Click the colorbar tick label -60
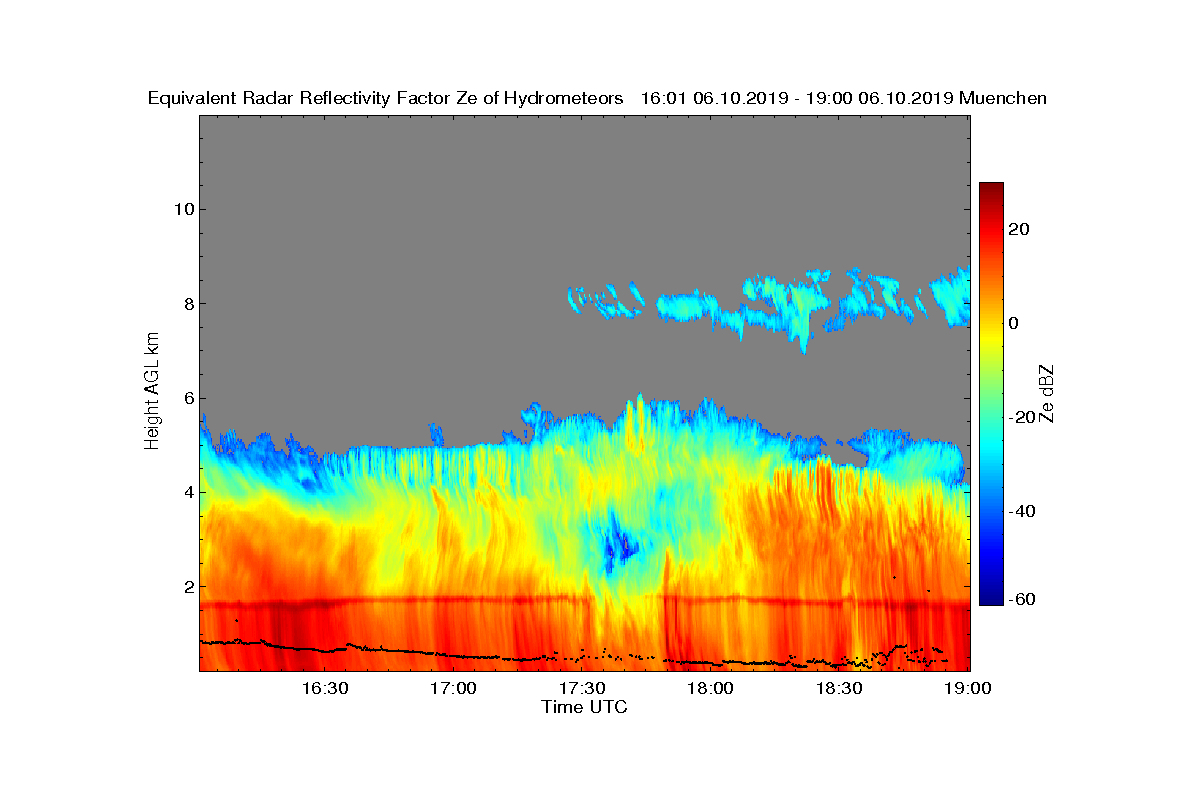 (1021, 599)
